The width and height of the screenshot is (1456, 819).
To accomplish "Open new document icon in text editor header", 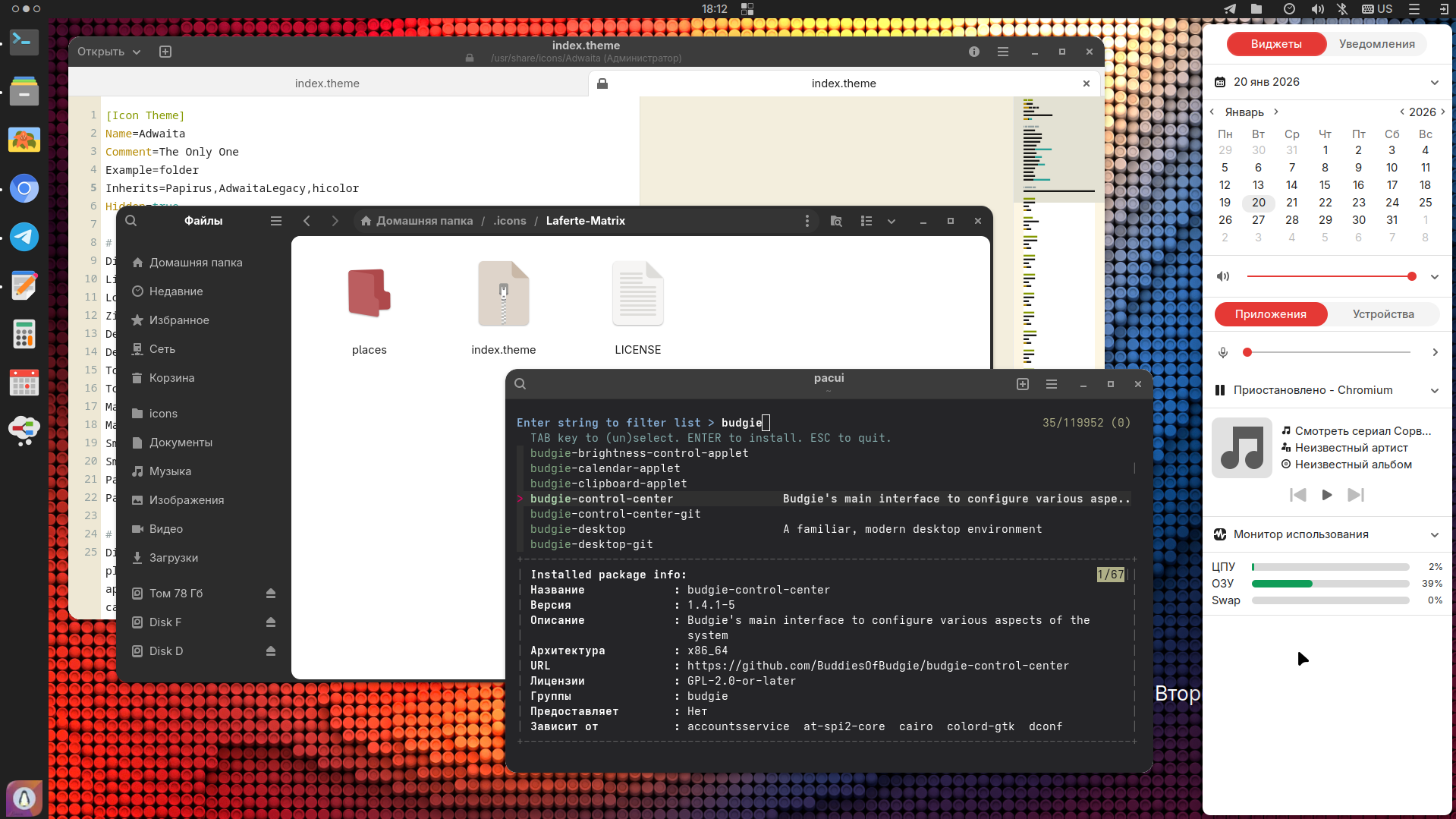I will (x=165, y=52).
